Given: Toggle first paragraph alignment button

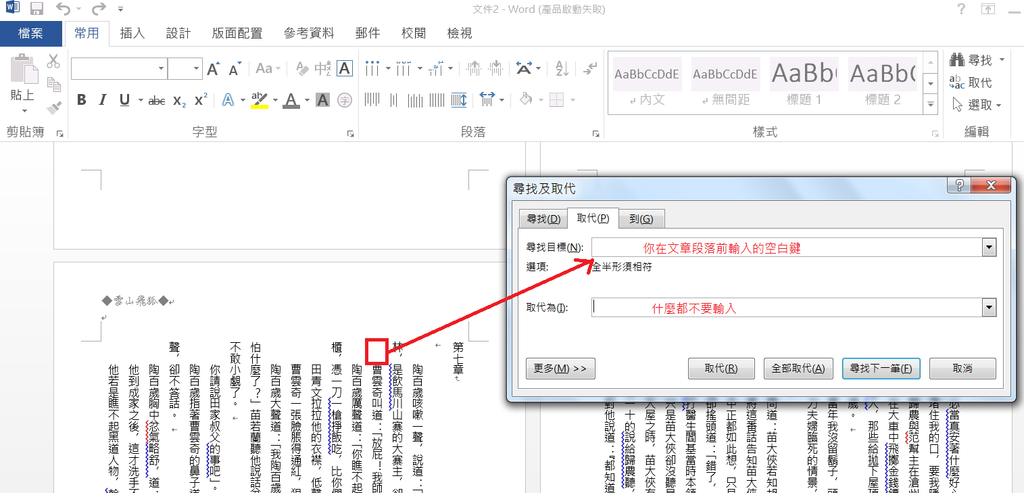Looking at the screenshot, I should point(372,100).
